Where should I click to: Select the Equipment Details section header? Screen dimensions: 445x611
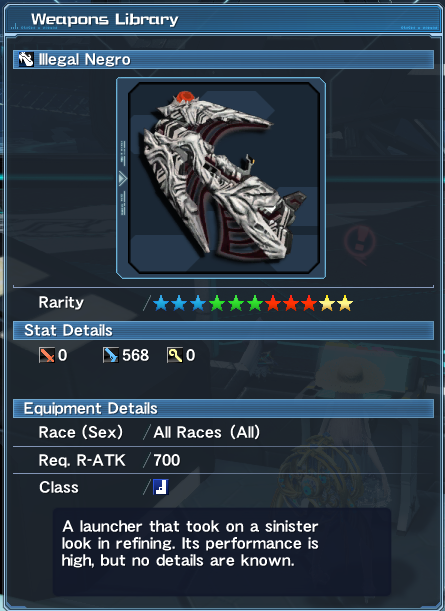223,408
